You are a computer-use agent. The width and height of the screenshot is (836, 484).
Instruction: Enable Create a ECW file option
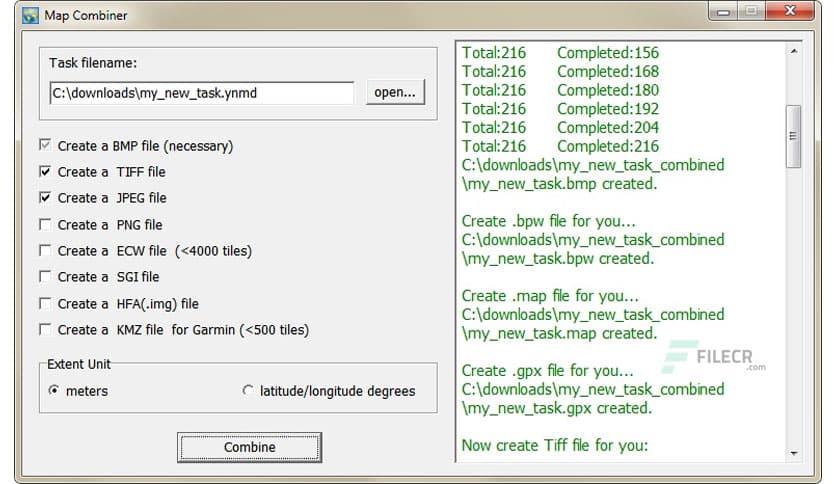point(45,250)
